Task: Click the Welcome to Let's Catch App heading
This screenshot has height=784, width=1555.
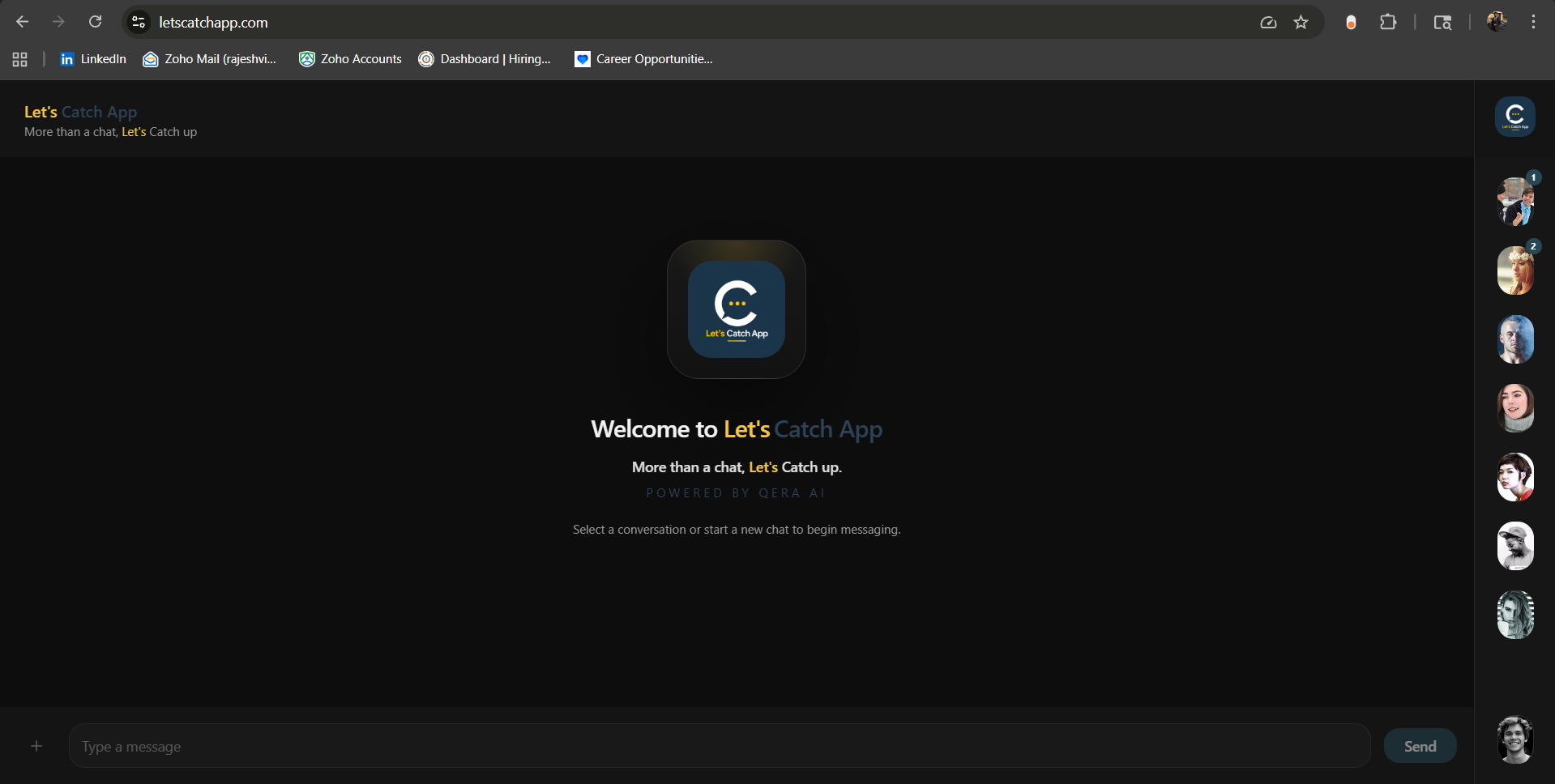Action: (x=737, y=429)
